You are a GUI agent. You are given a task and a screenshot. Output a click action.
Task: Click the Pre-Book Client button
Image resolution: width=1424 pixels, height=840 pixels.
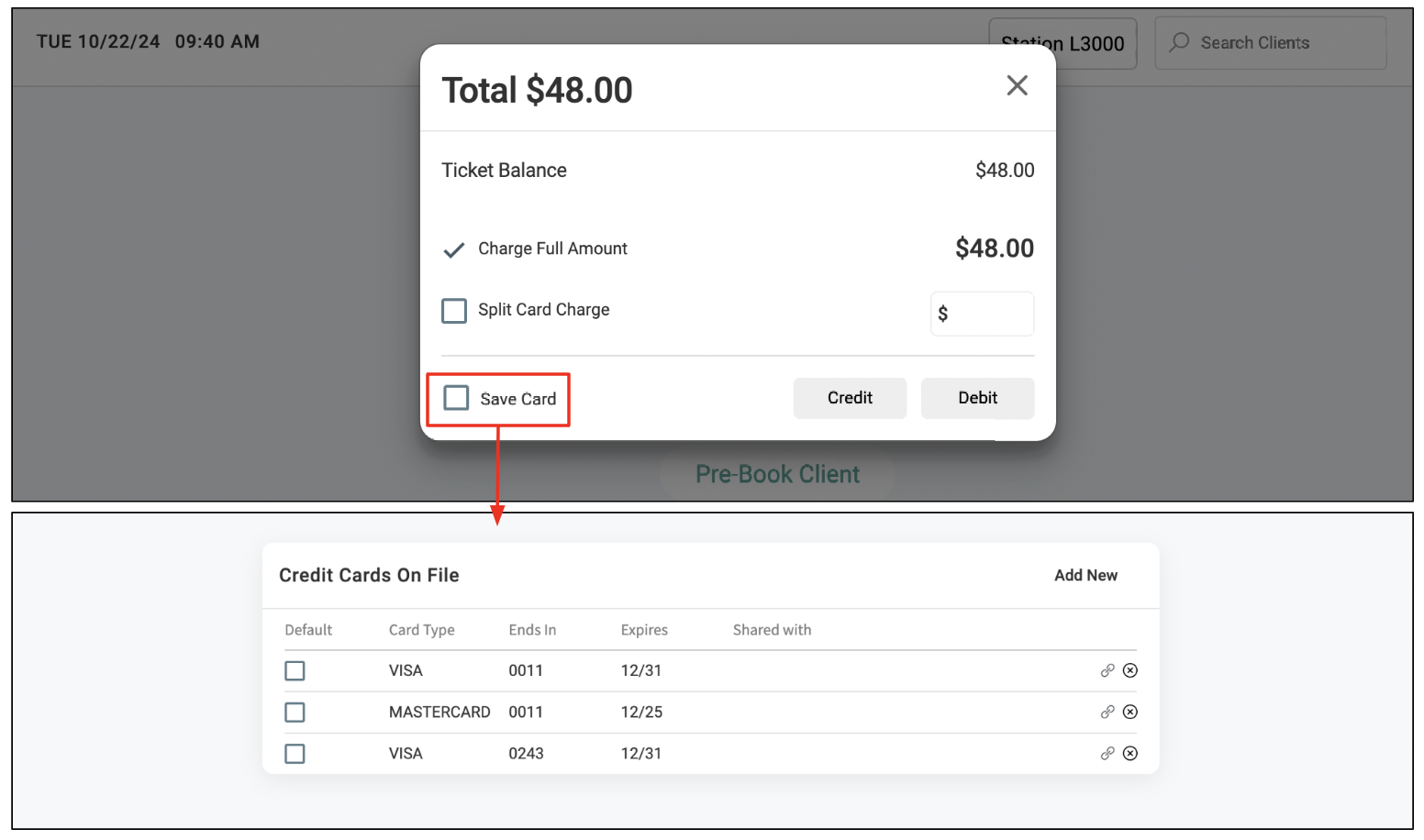pos(777,474)
